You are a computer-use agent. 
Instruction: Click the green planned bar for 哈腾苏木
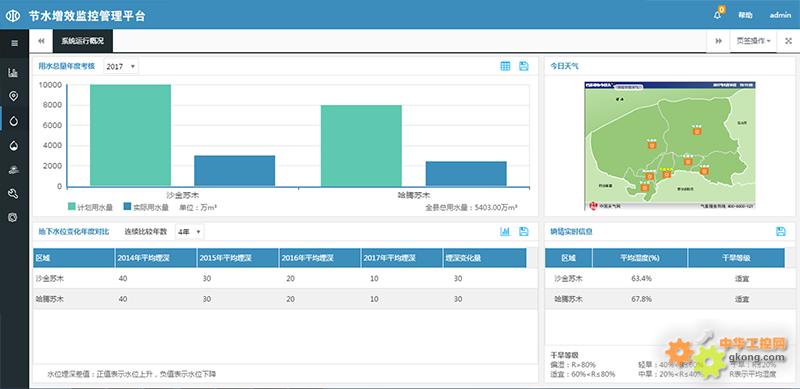click(x=361, y=145)
